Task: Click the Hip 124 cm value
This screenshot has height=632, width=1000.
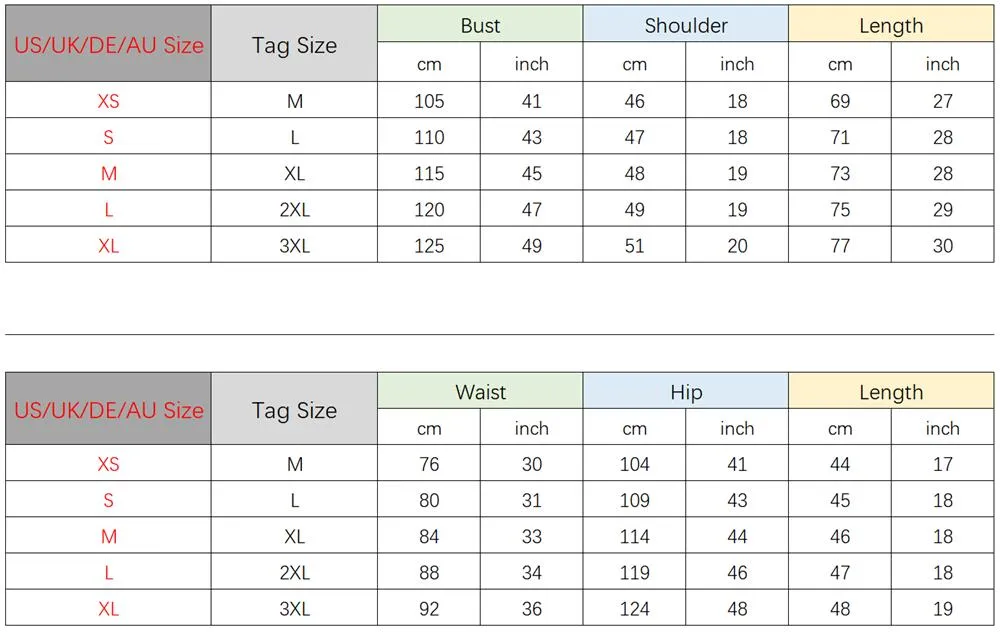Action: 634,608
